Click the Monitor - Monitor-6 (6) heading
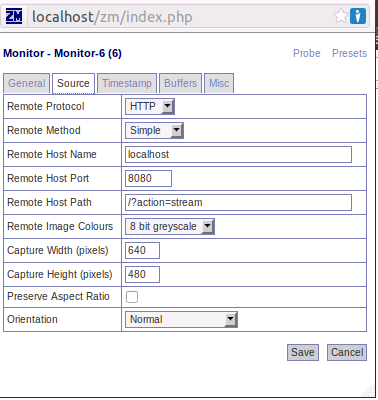Image resolution: width=378 pixels, height=400 pixels. pyautogui.click(x=62, y=53)
